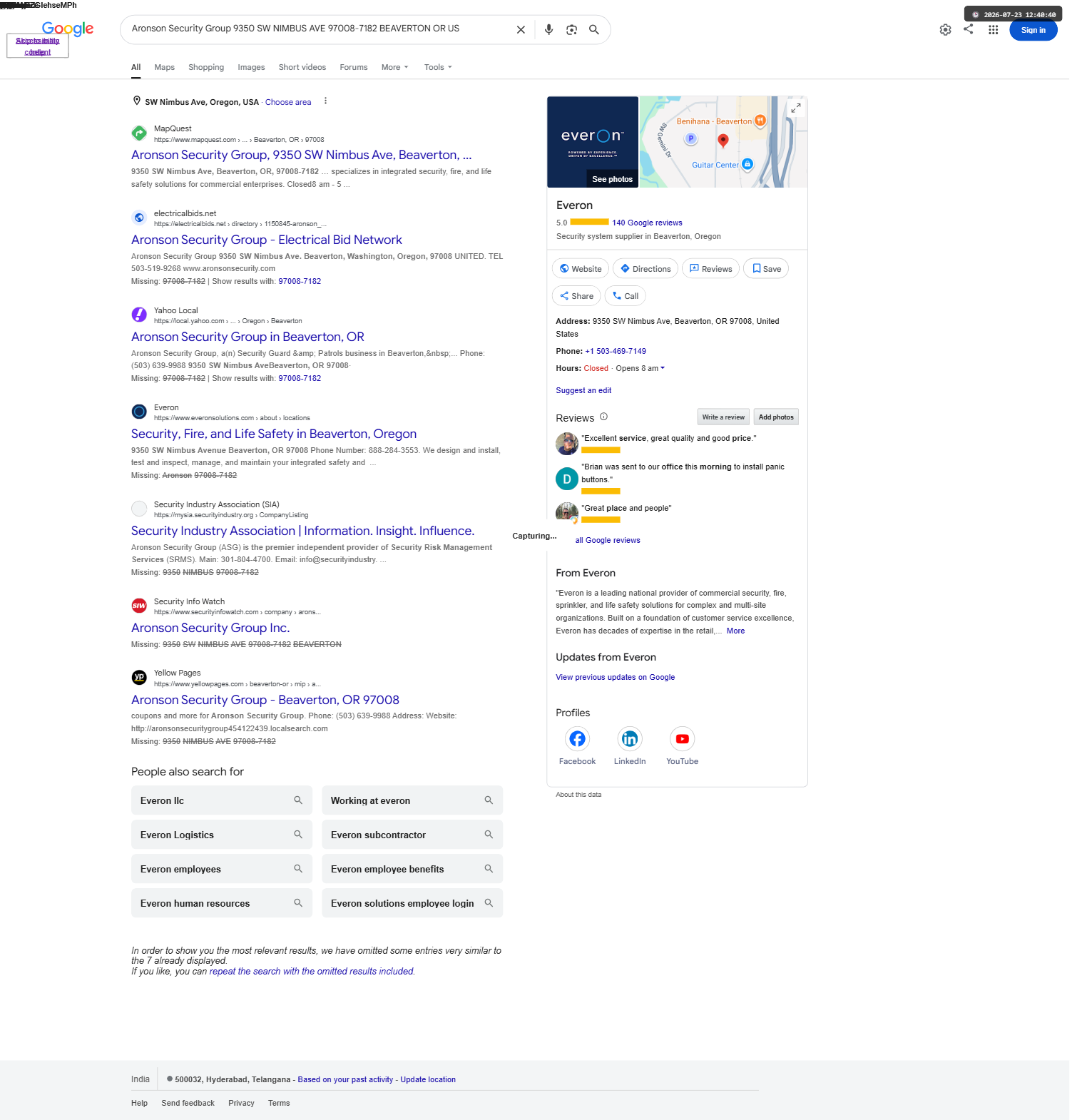Call phone number +1 503-469-7149 link
Image resolution: width=1082 pixels, height=1120 pixels.
click(x=616, y=351)
